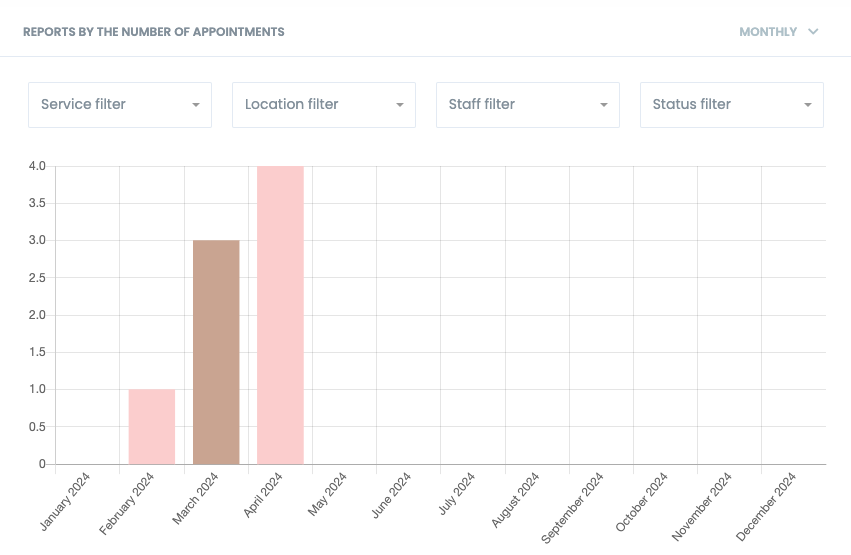The height and width of the screenshot is (555, 851).
Task: Expand the Service filter dropdown
Action: click(119, 105)
